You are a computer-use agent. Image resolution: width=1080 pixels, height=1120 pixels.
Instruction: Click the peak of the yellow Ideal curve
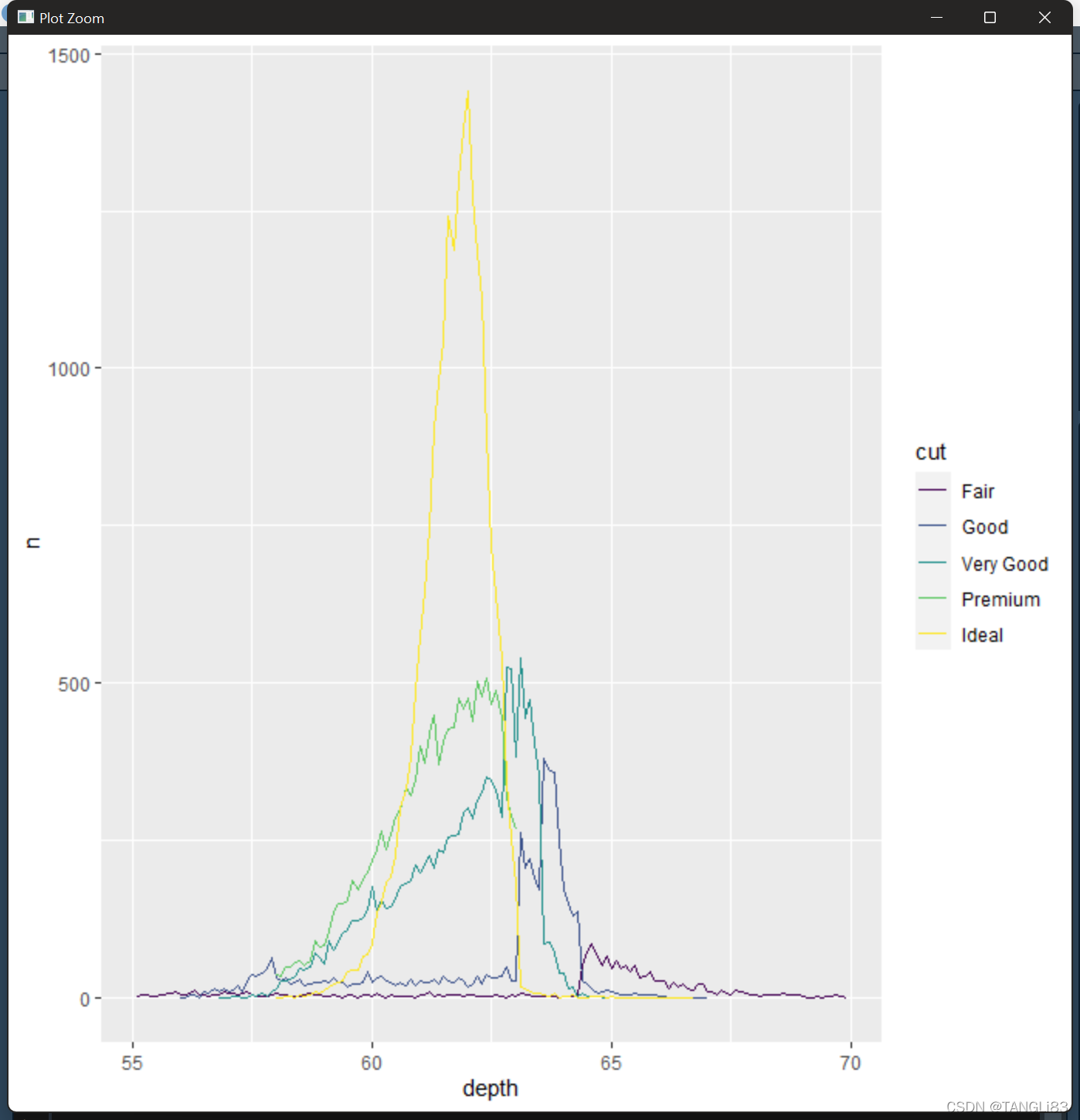point(467,93)
